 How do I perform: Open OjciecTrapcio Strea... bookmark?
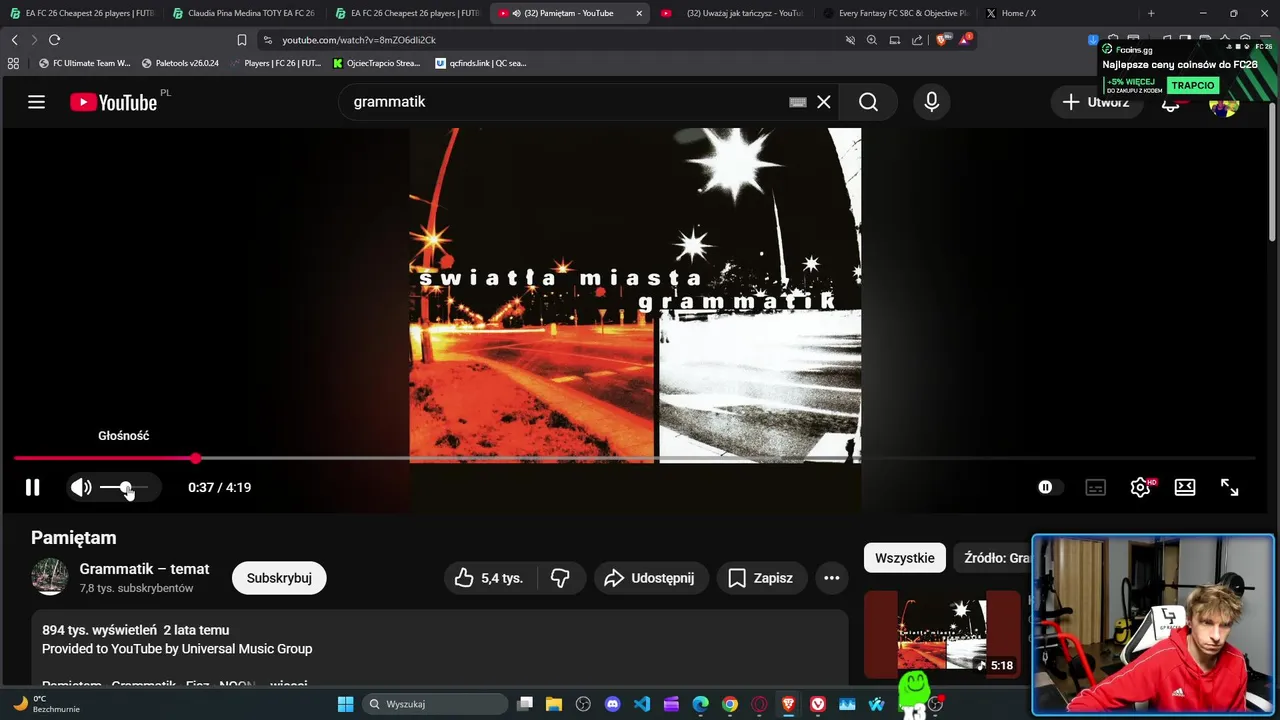click(x=376, y=63)
